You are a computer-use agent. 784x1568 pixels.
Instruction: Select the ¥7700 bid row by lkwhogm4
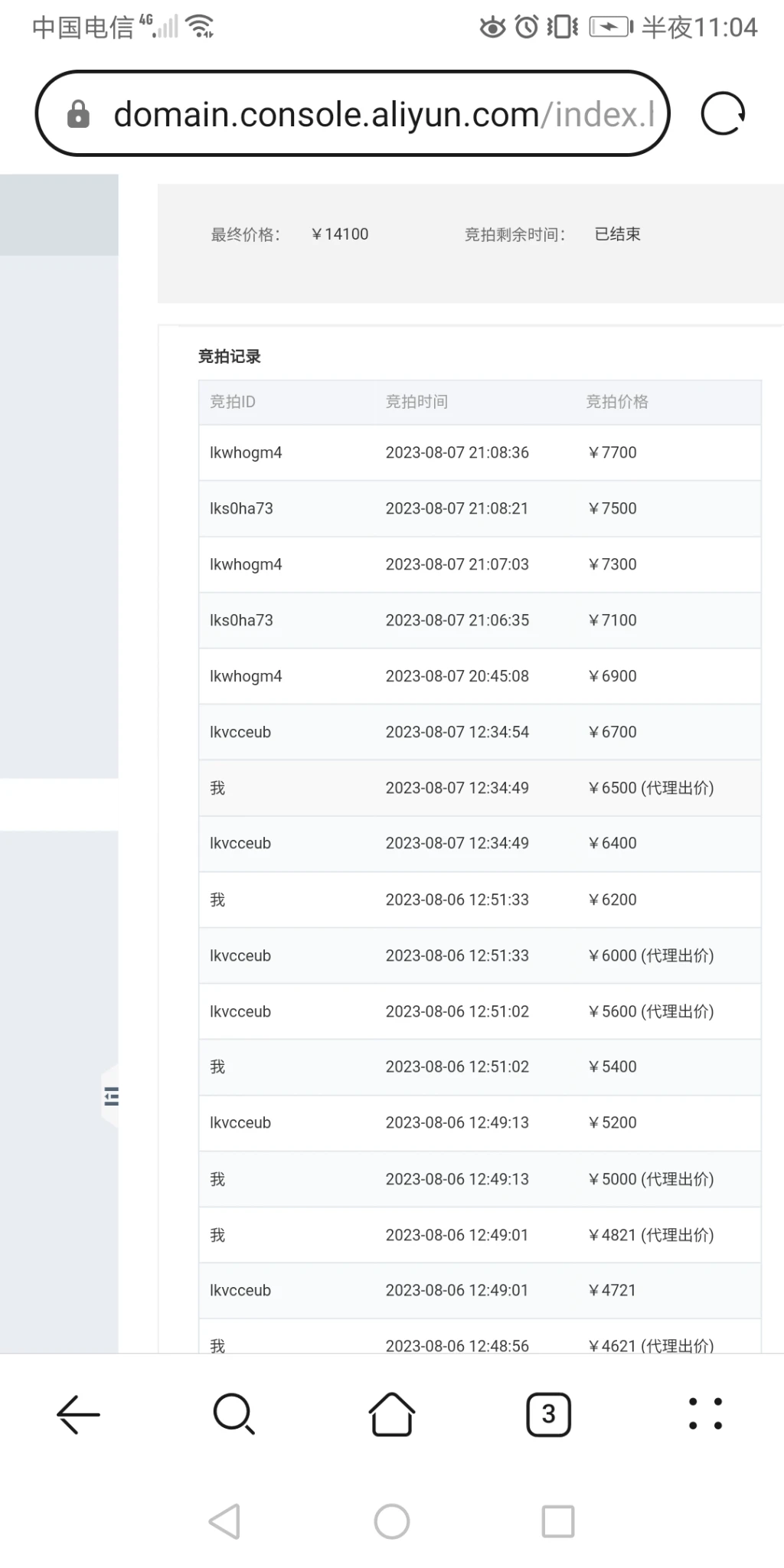click(x=479, y=452)
